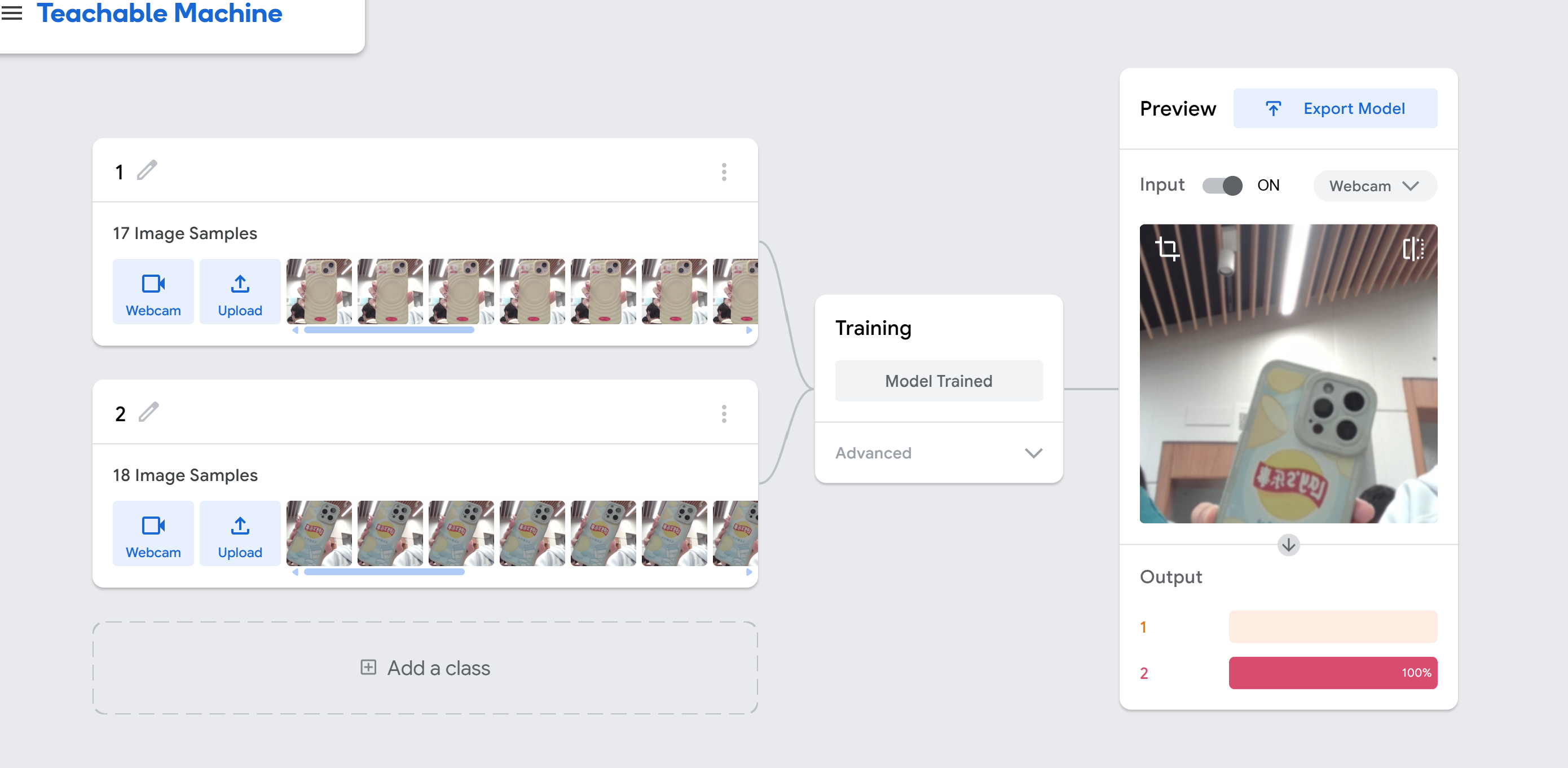Expand the Advanced training settings
This screenshot has width=1568, height=768.
(939, 453)
